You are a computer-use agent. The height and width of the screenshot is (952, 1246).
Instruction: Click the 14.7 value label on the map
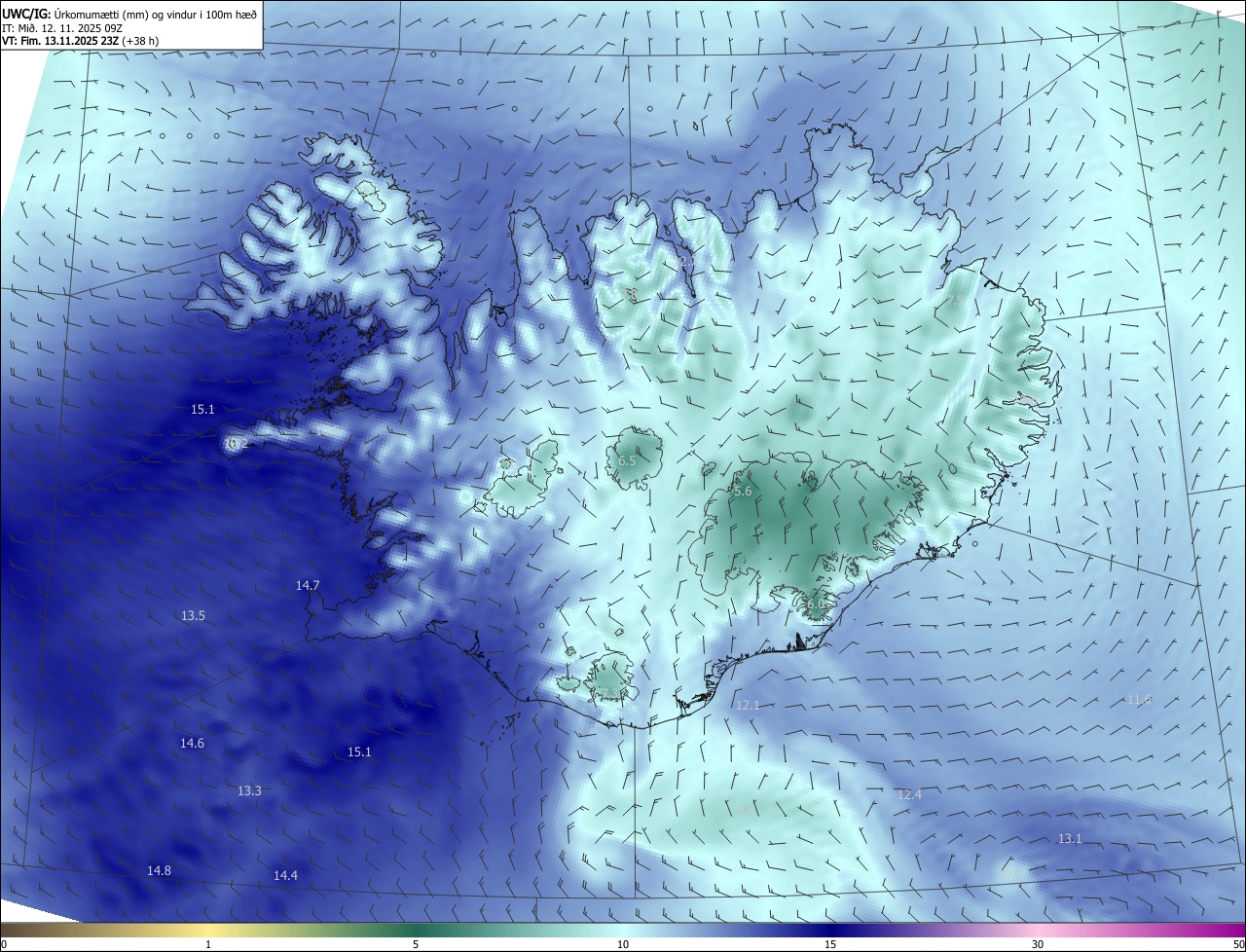click(x=308, y=585)
